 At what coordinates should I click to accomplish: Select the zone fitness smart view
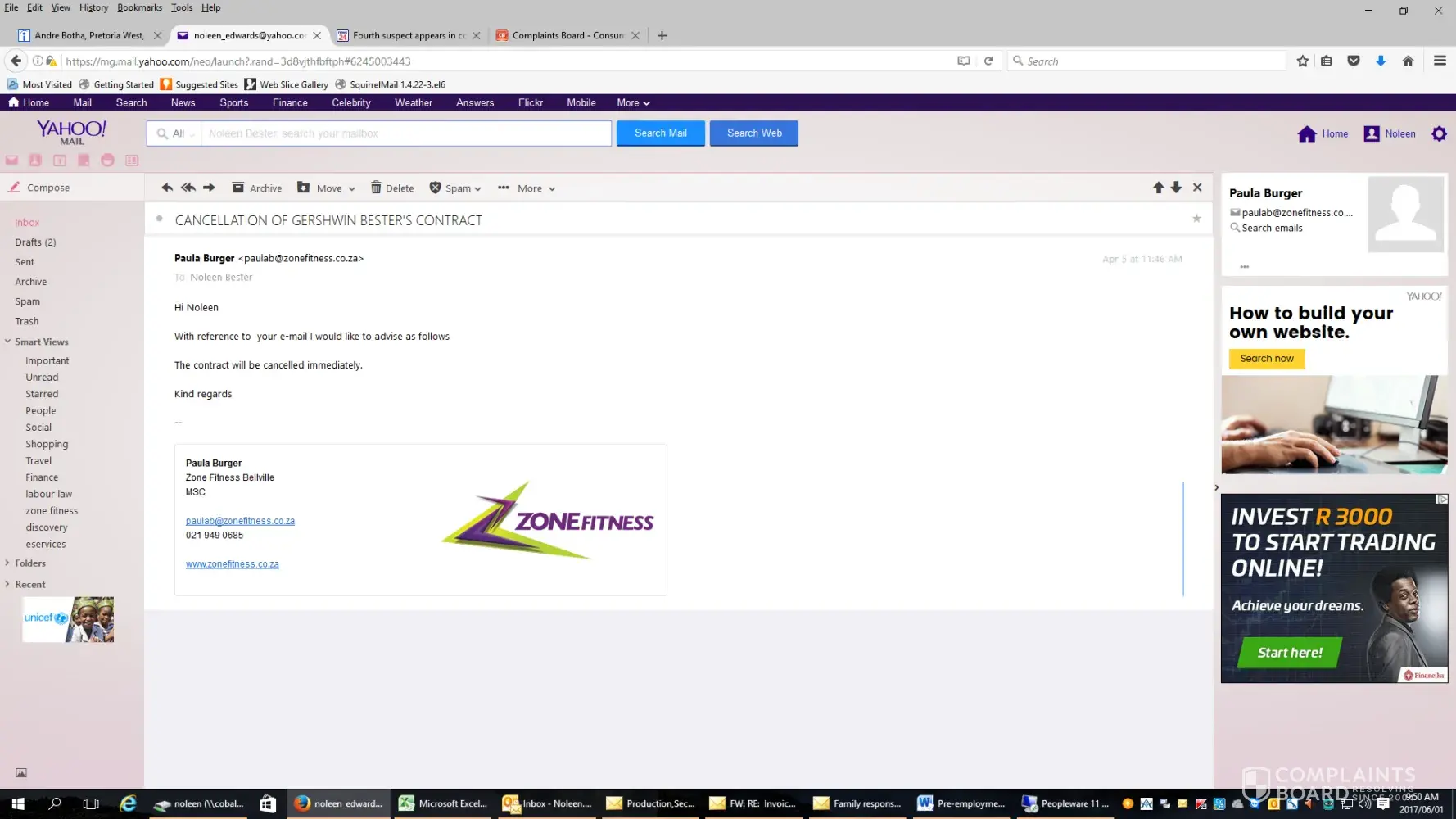(x=52, y=511)
